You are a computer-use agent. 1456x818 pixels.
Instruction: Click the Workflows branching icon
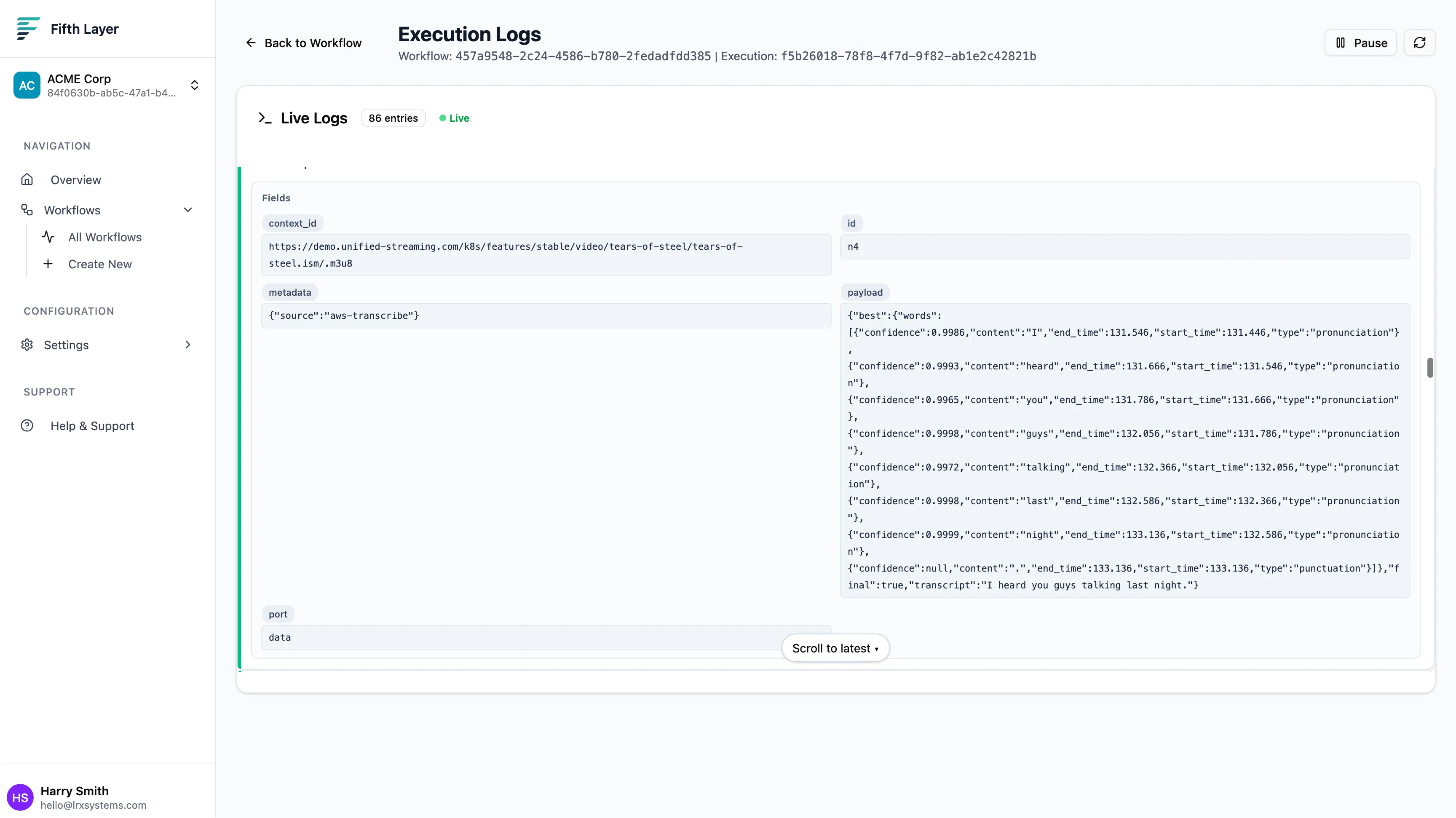[x=27, y=210]
